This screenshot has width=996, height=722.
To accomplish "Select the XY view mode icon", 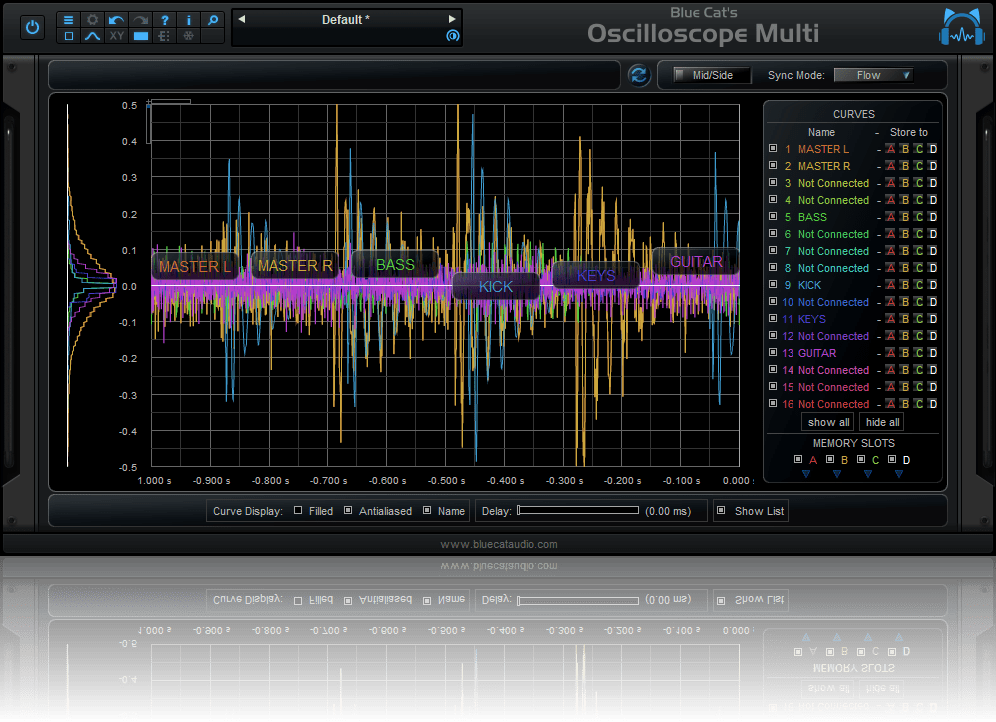I will click(117, 36).
